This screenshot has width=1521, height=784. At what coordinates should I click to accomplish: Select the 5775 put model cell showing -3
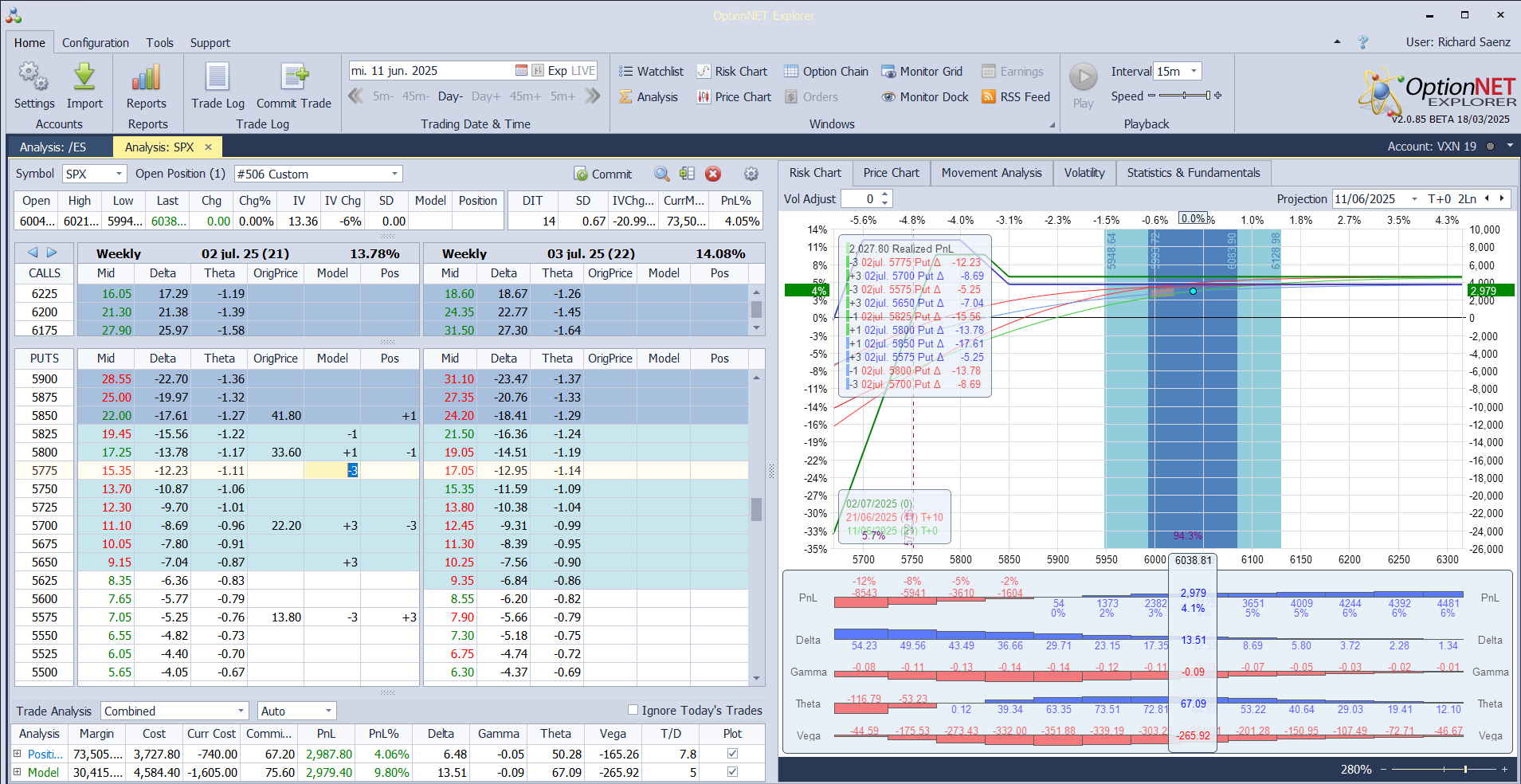[x=332, y=470]
